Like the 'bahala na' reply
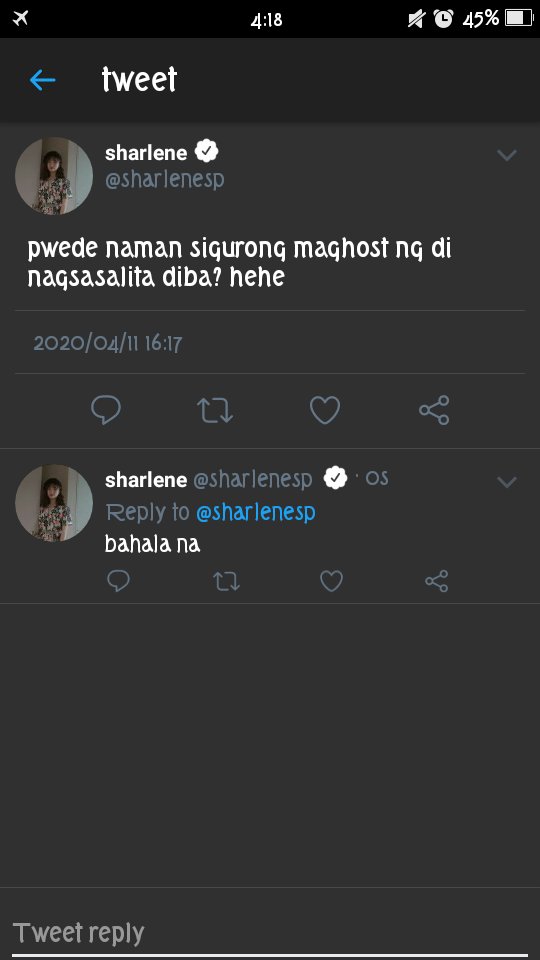The width and height of the screenshot is (540, 960). pos(331,581)
